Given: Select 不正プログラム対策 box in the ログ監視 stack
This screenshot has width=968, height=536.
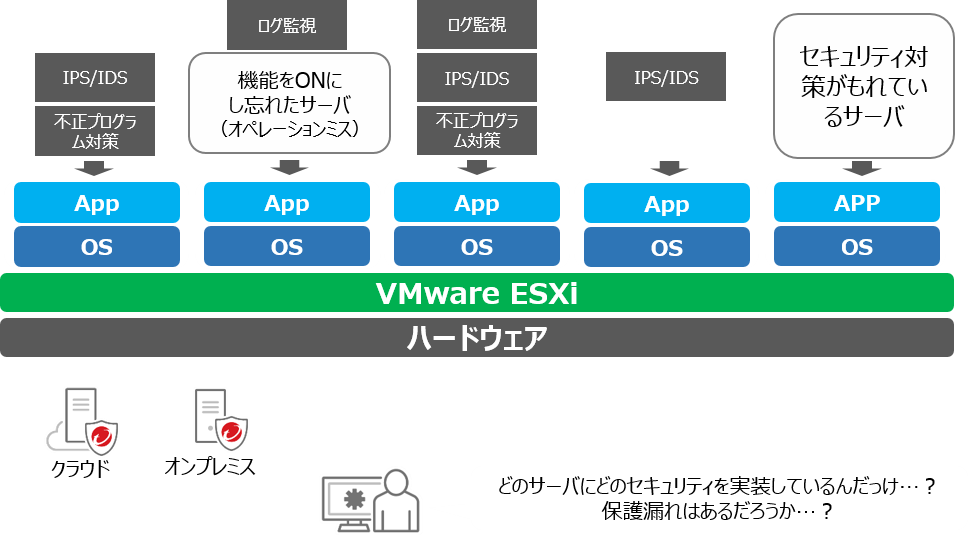Looking at the screenshot, I should point(477,130).
